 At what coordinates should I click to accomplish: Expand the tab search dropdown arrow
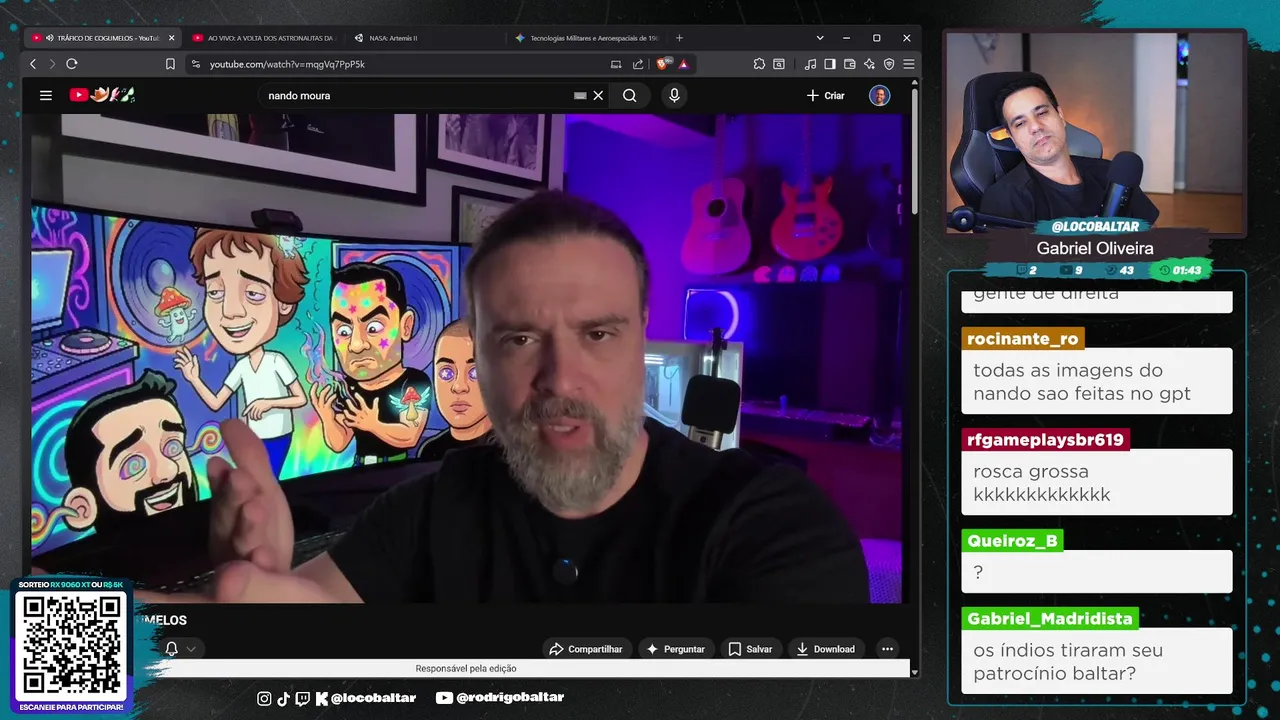click(x=820, y=38)
